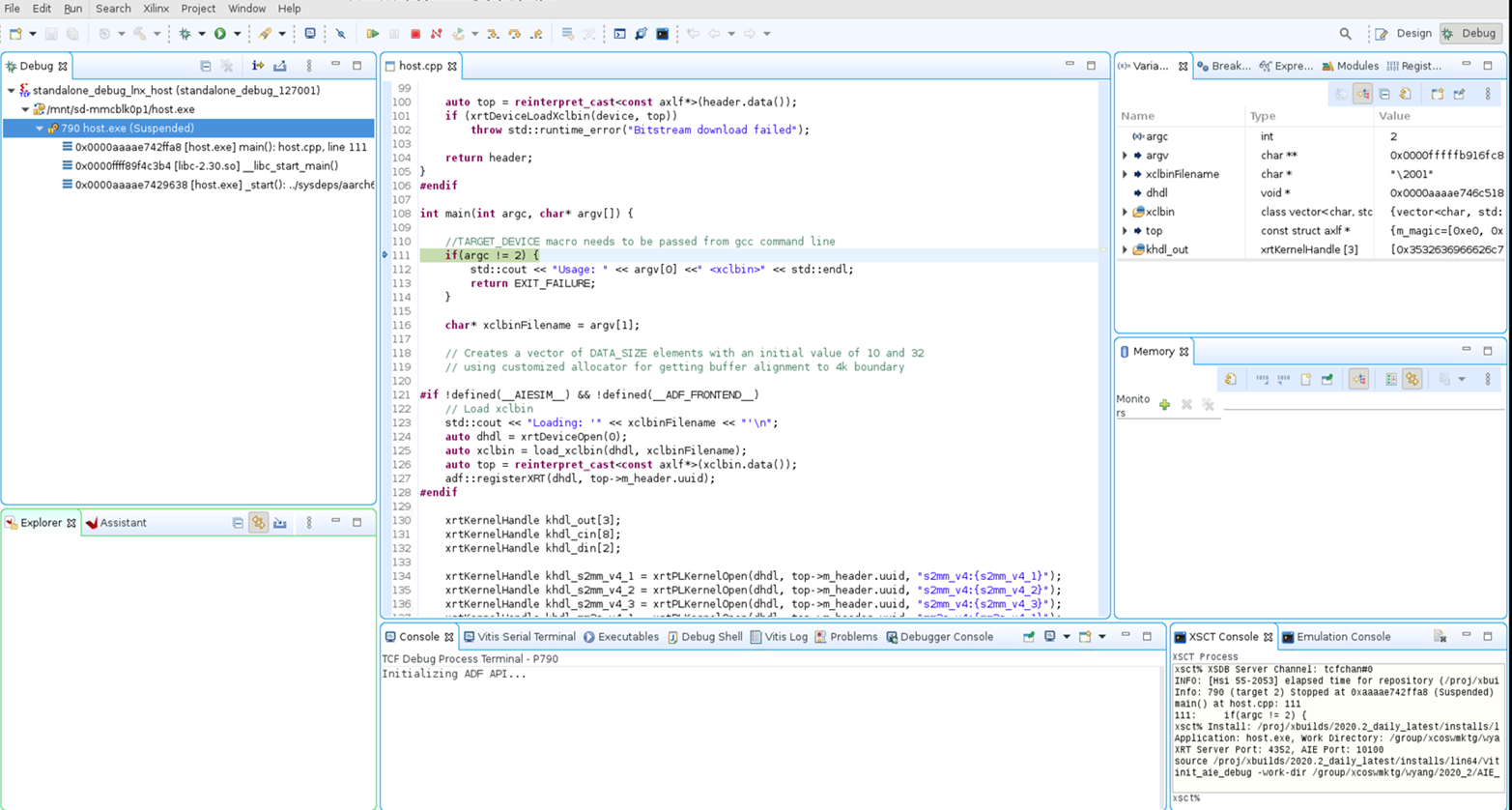Viewport: 1512px width, 810px height.
Task: Expand the khdl_out variable entry
Action: [x=1125, y=249]
